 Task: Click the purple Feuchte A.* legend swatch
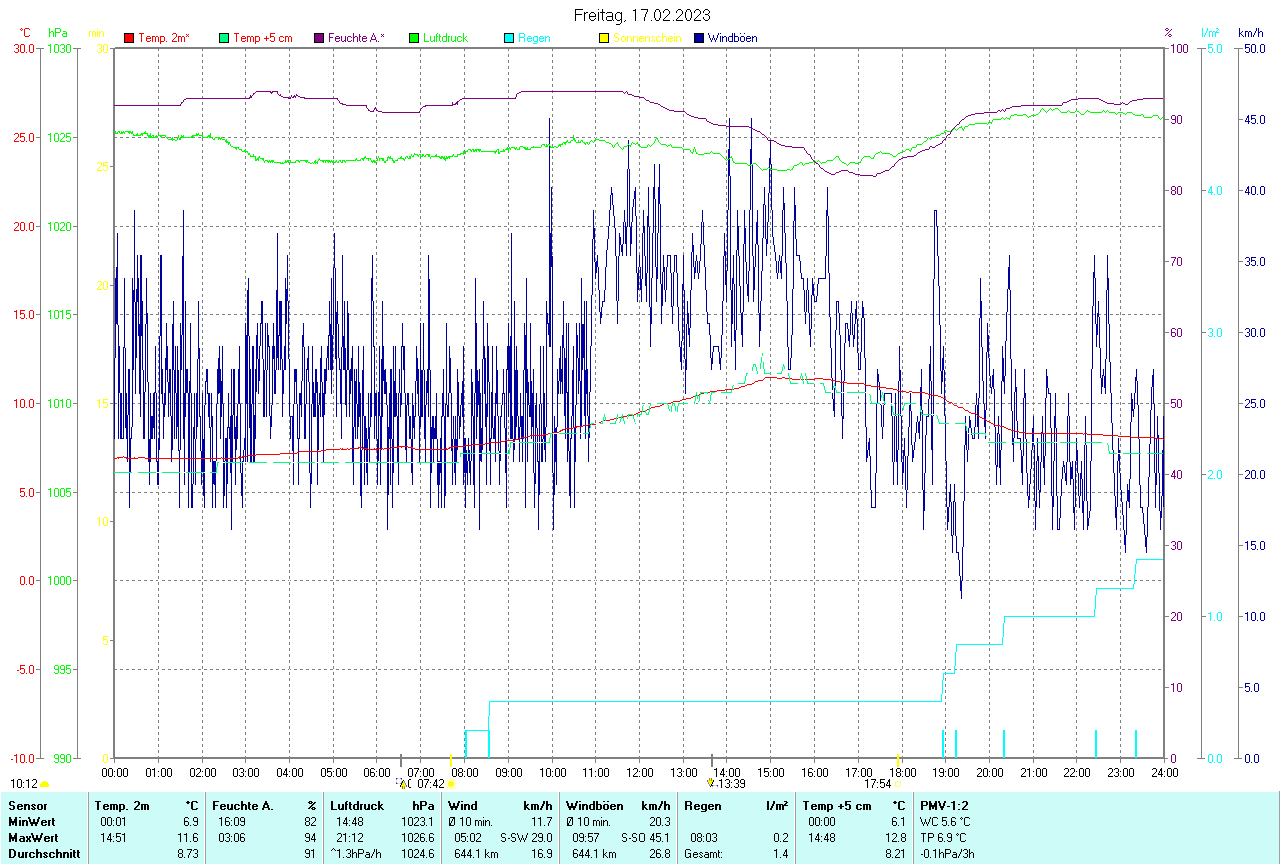pyautogui.click(x=319, y=38)
